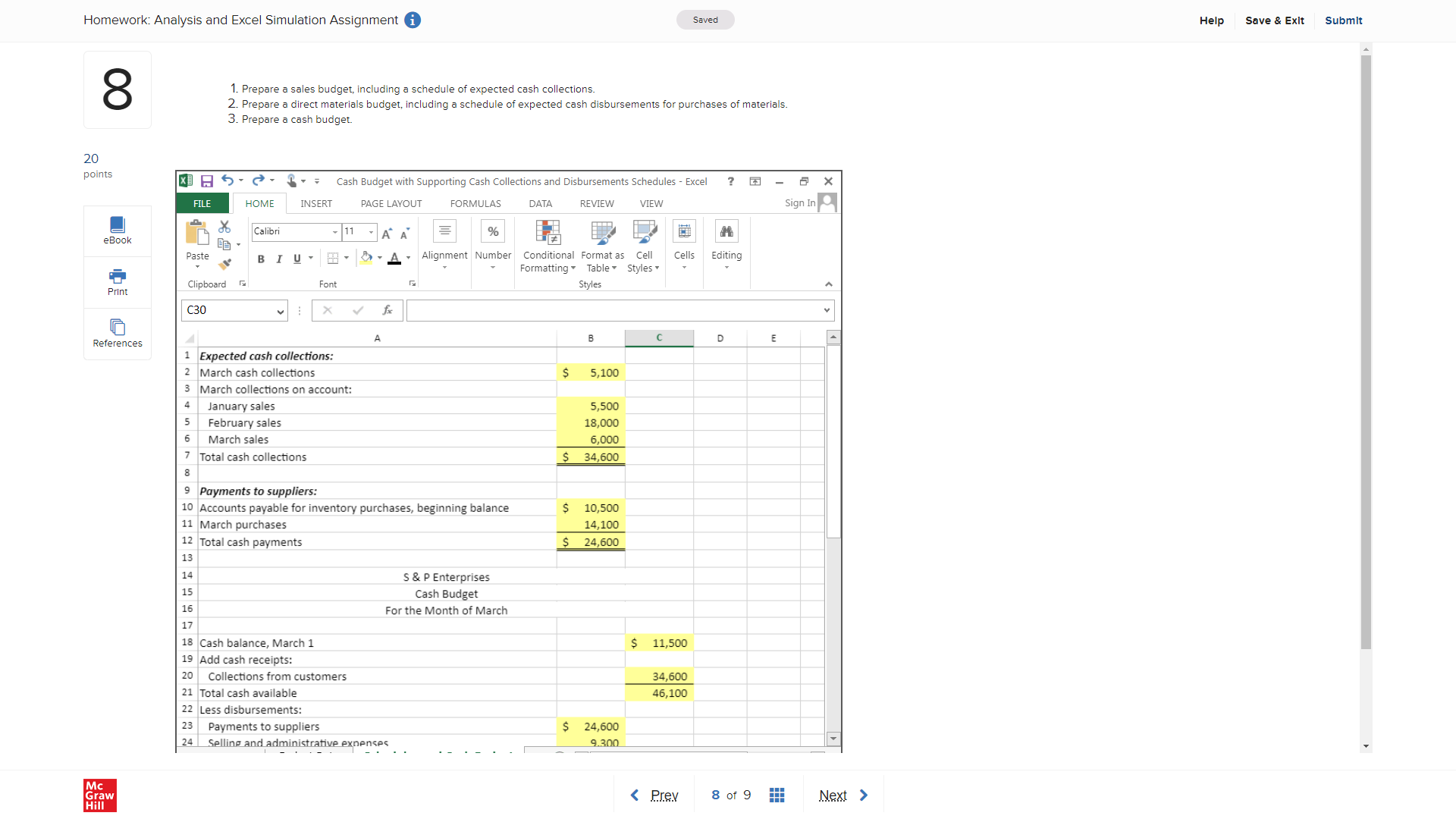This screenshot has height=819, width=1456.
Task: Click the Cut scissors icon
Action: click(x=224, y=227)
